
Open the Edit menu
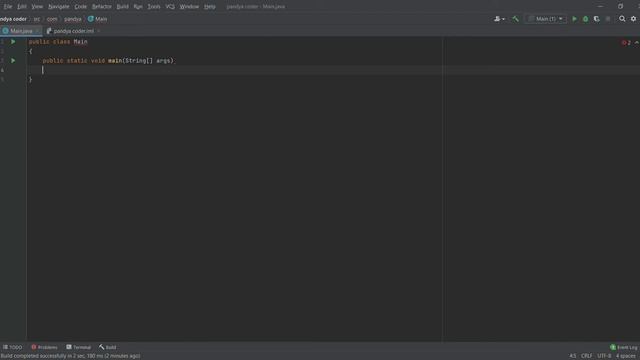point(22,7)
